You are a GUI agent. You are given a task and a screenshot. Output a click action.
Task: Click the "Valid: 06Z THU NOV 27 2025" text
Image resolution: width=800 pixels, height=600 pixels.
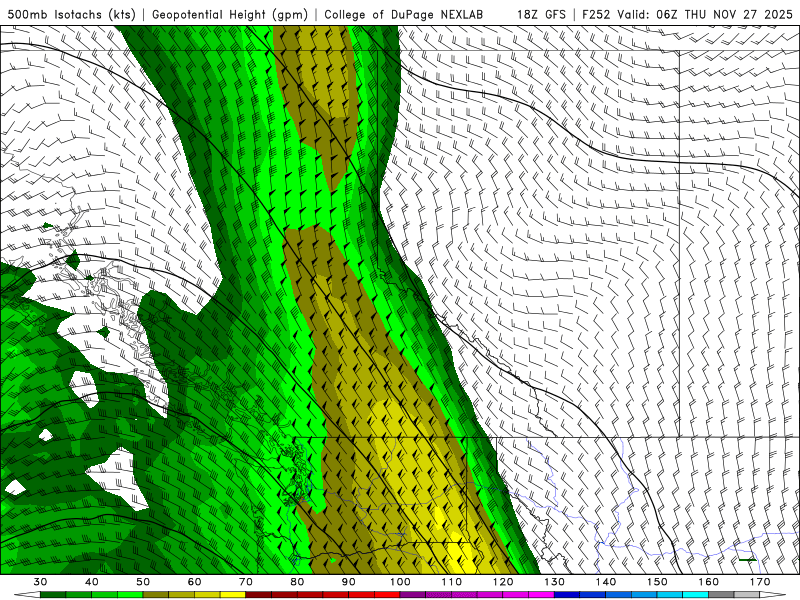[x=705, y=15]
